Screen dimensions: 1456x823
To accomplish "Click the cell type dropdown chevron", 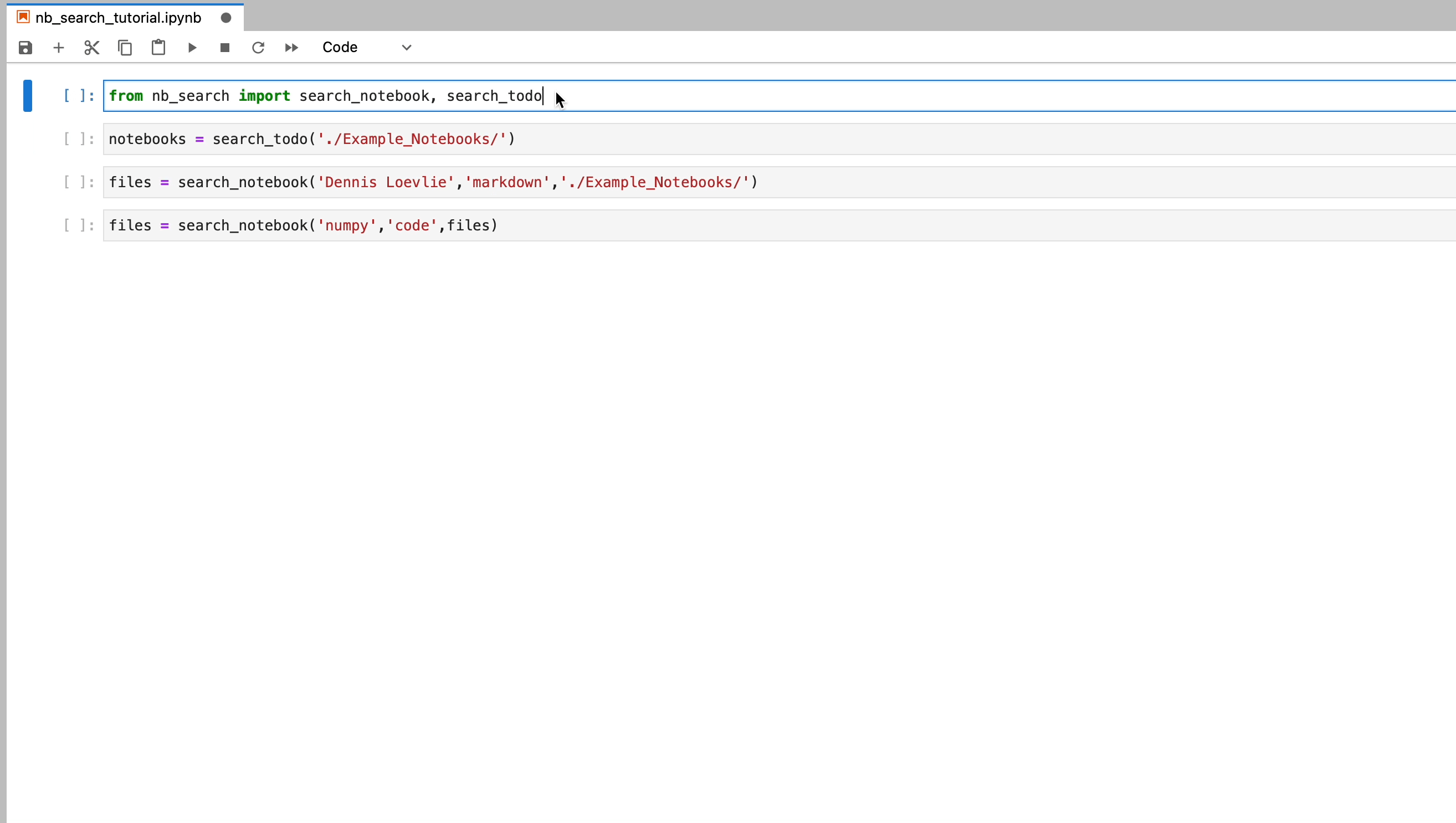I will click(x=407, y=48).
